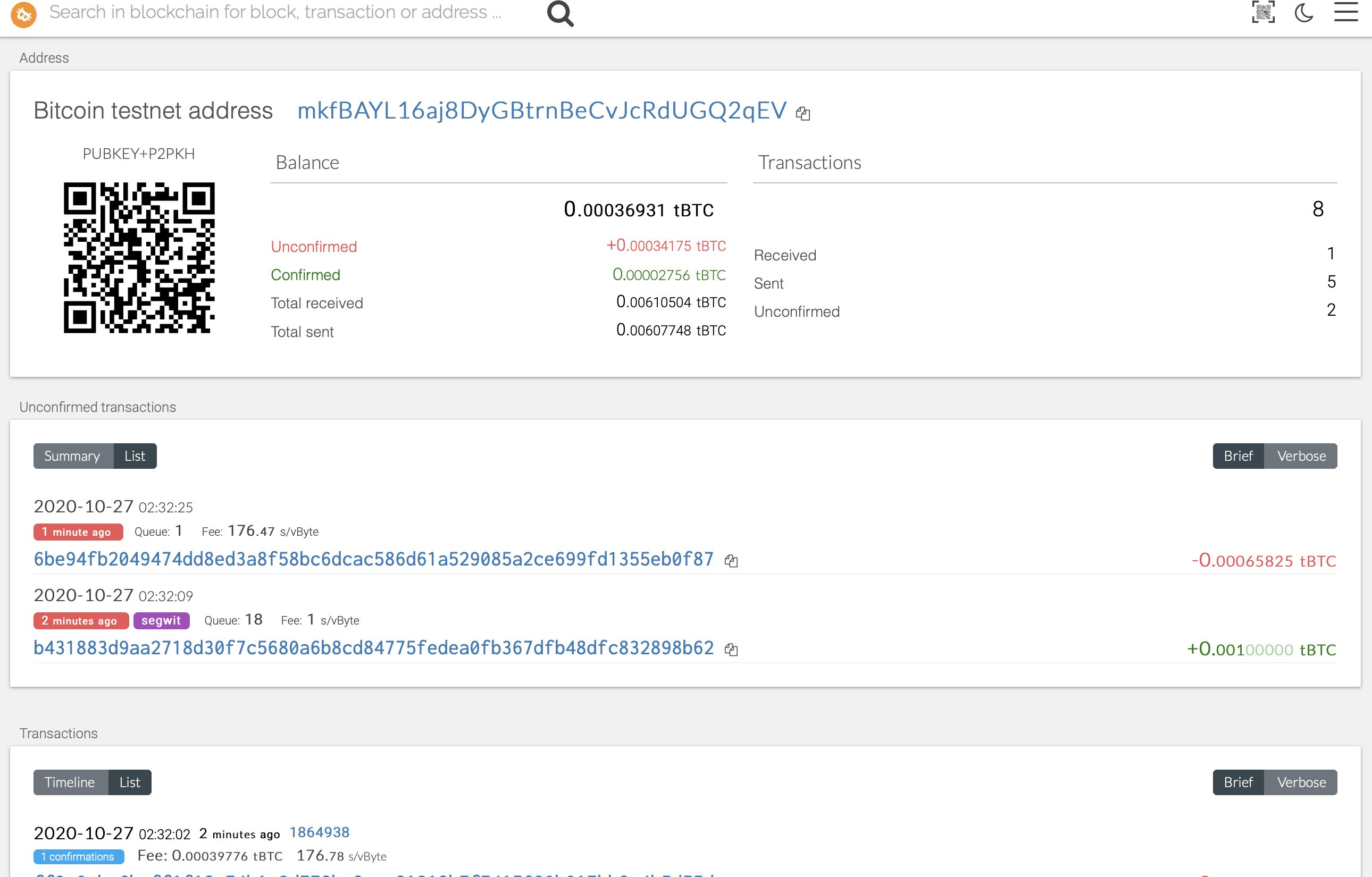
Task: Choose List view in Transactions section
Action: click(129, 782)
